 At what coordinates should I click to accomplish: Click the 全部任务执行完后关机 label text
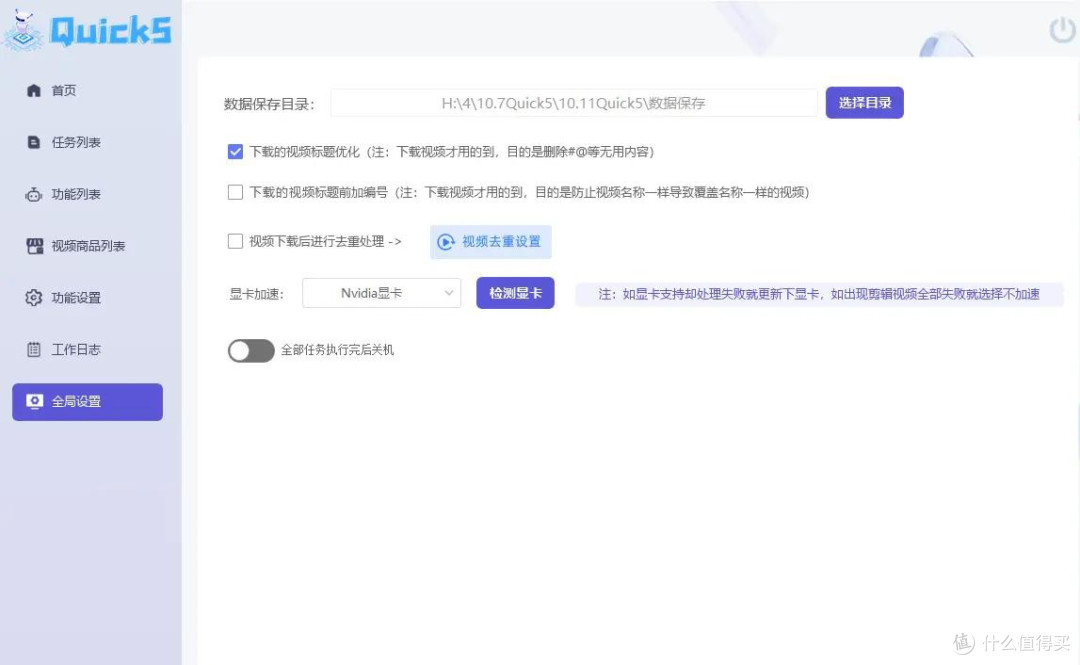[338, 350]
